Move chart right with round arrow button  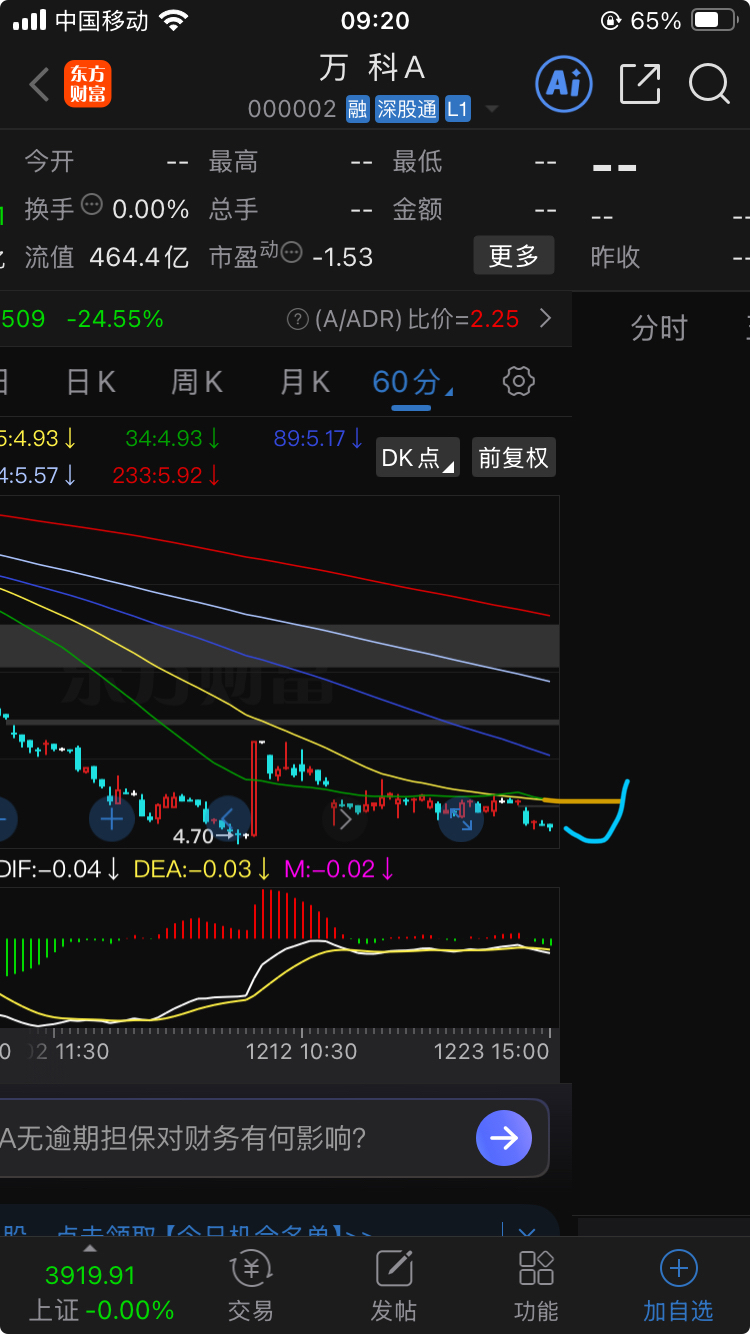point(344,819)
